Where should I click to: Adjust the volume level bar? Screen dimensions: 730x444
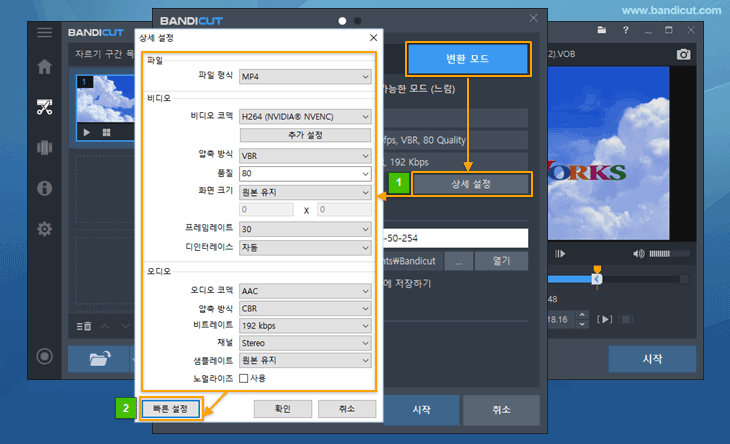669,254
